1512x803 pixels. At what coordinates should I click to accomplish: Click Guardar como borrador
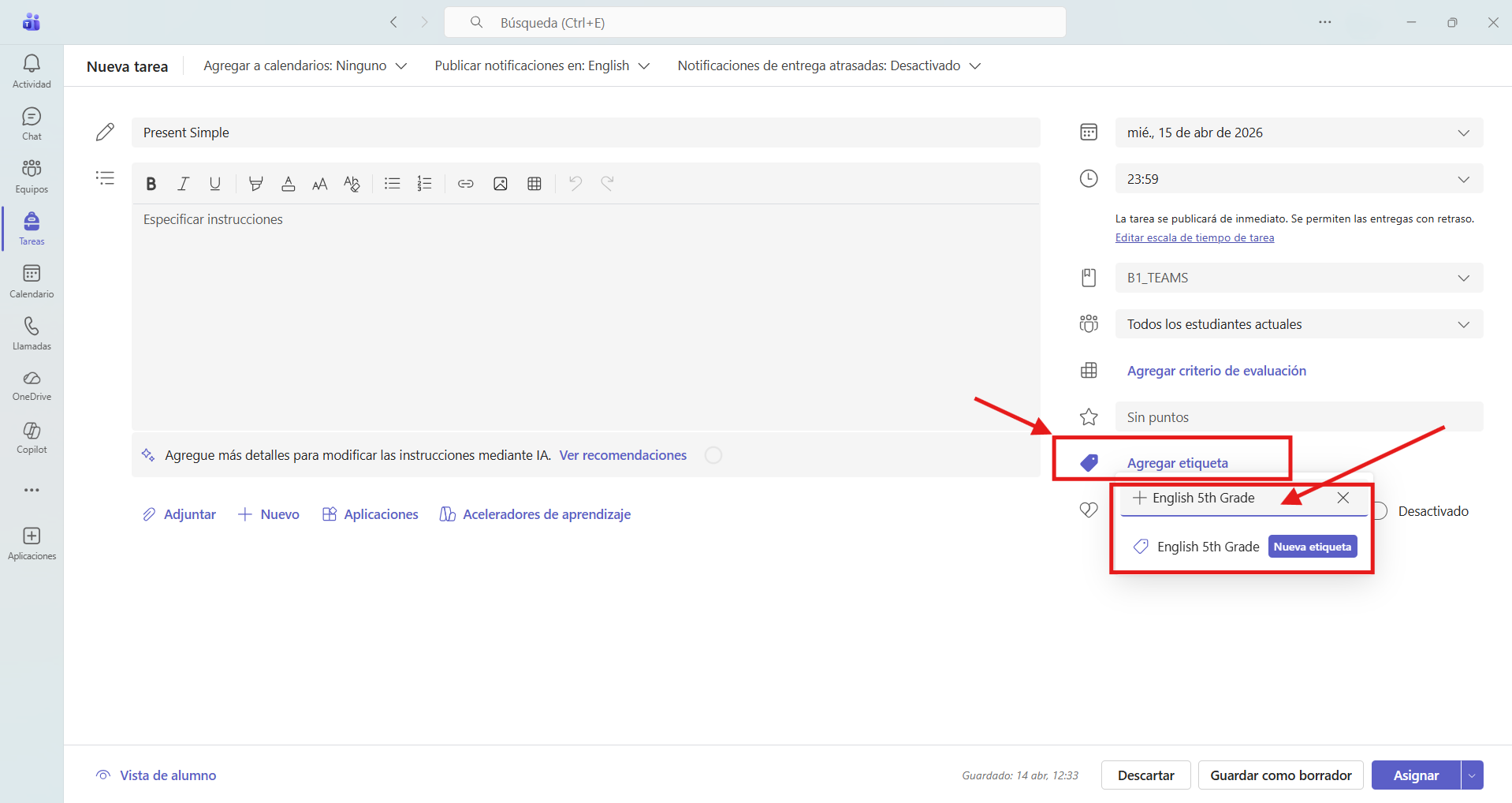pos(1281,775)
